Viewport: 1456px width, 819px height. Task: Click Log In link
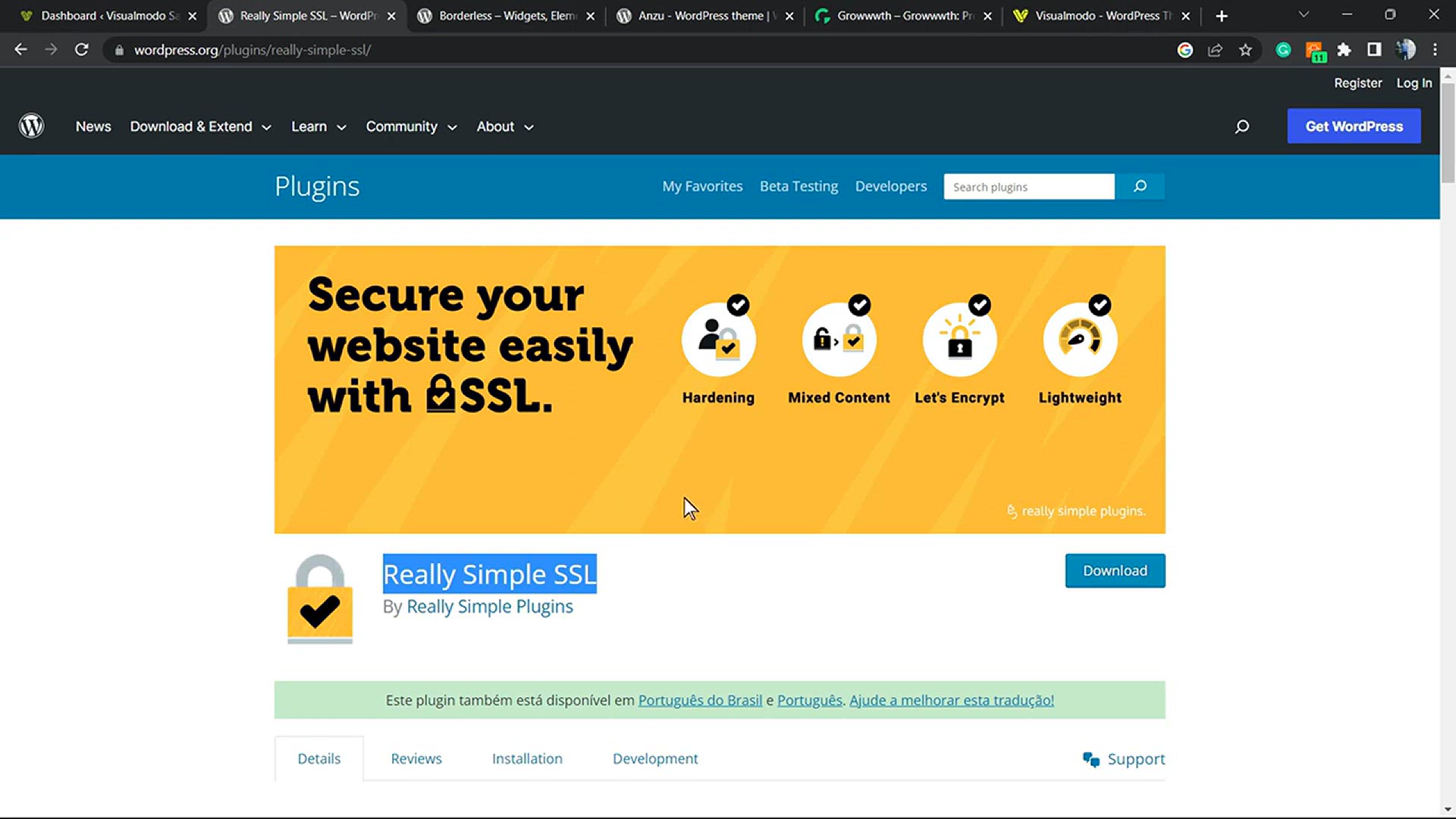pos(1414,83)
